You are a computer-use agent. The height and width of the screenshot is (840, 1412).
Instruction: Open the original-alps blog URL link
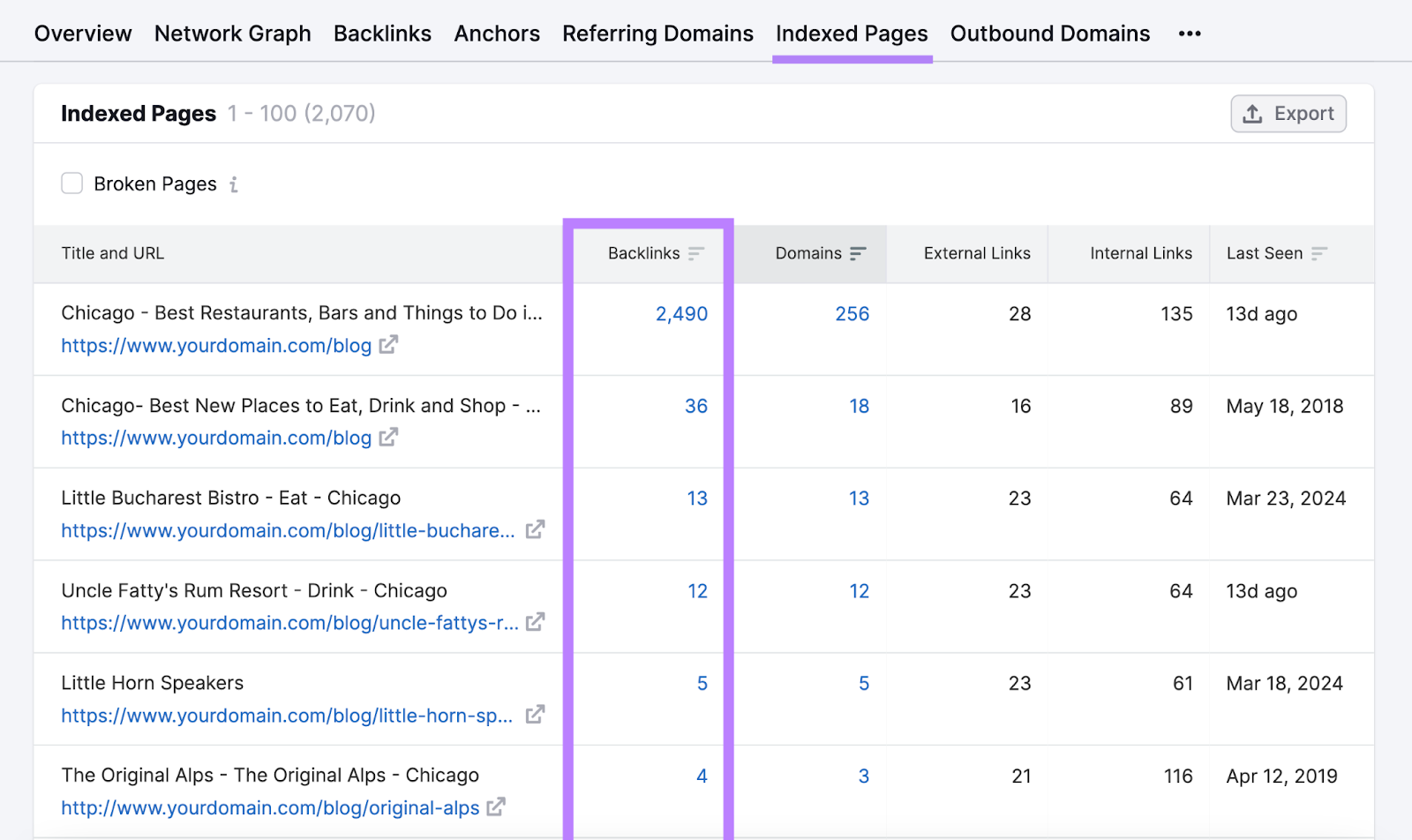269,807
